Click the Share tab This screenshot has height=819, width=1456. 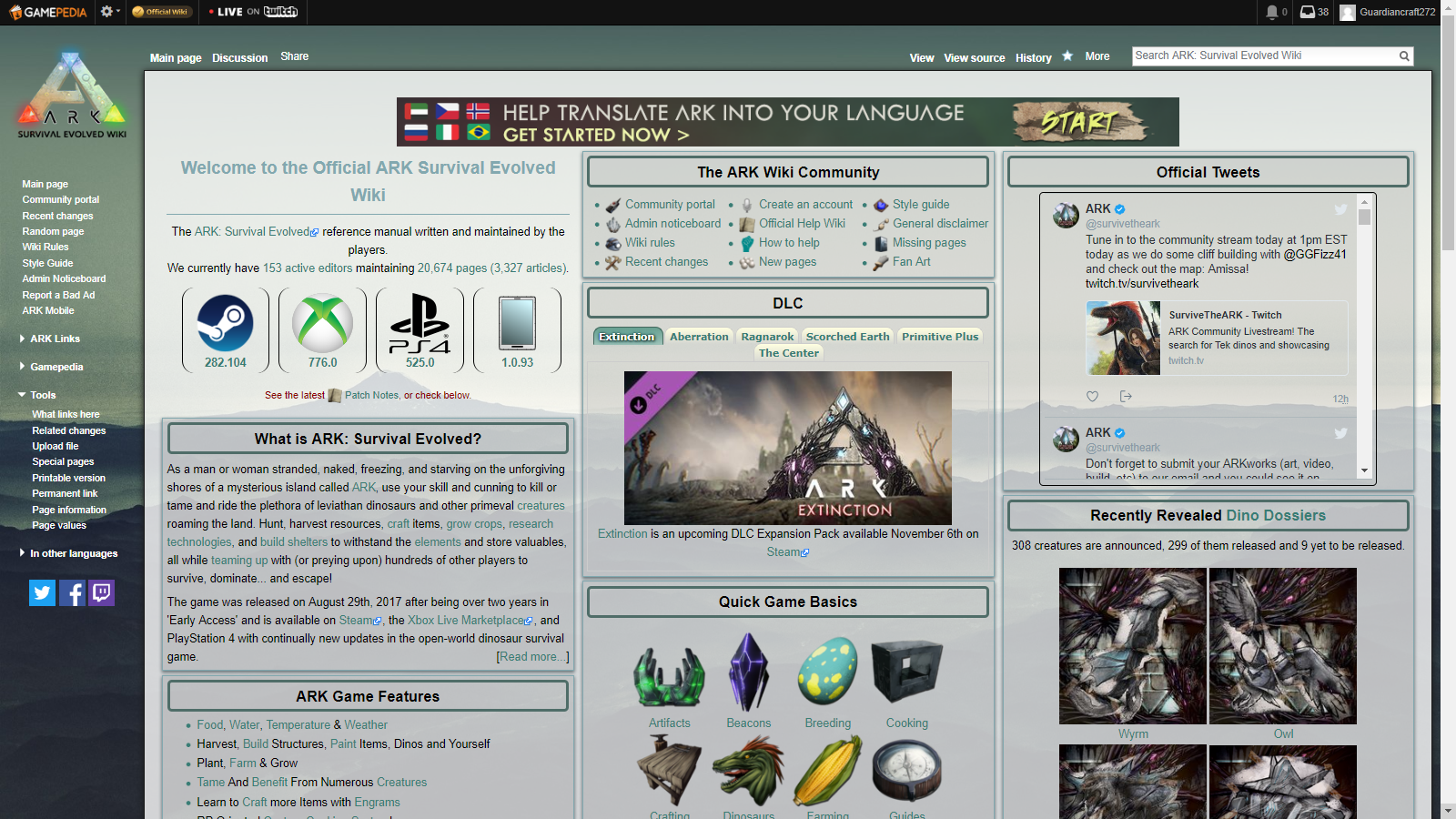(295, 56)
